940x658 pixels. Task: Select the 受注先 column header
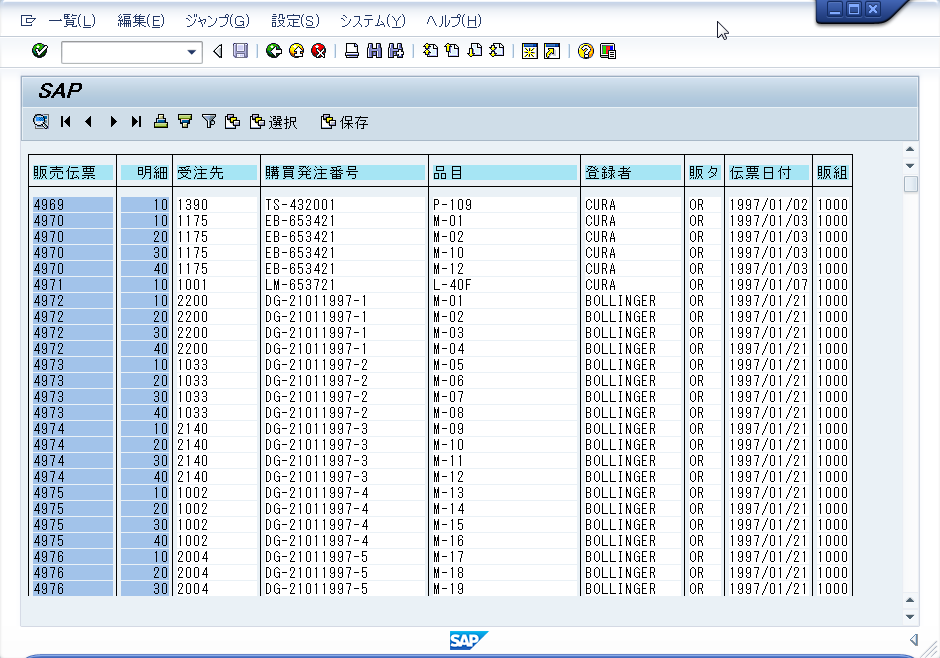pyautogui.click(x=216, y=173)
